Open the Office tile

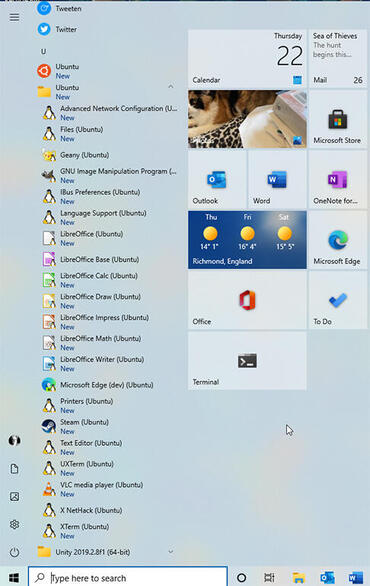[x=247, y=300]
